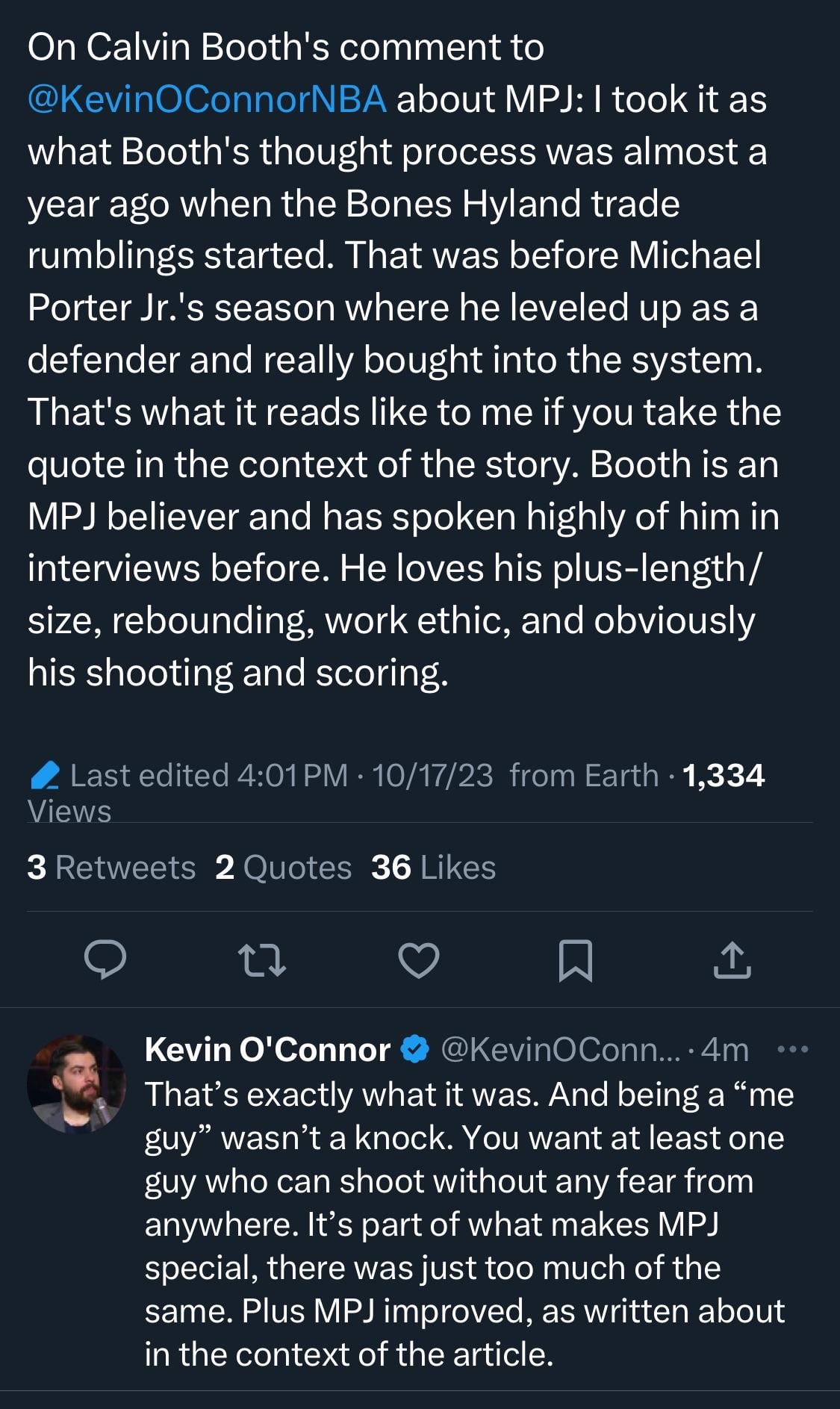Open the Last edited 4:01 PM history

point(209,776)
